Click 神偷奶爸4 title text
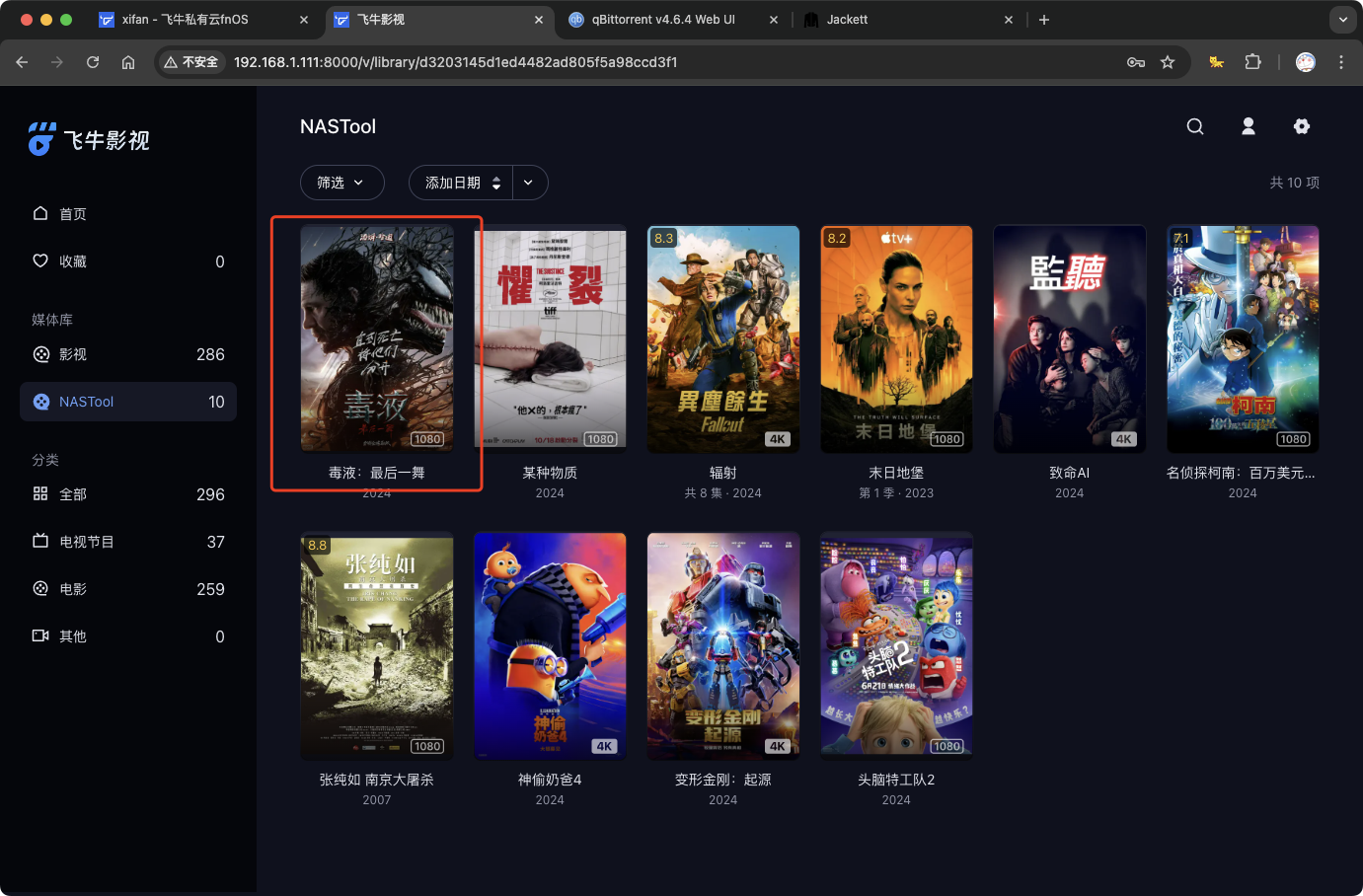This screenshot has height=896, width=1363. click(x=550, y=780)
